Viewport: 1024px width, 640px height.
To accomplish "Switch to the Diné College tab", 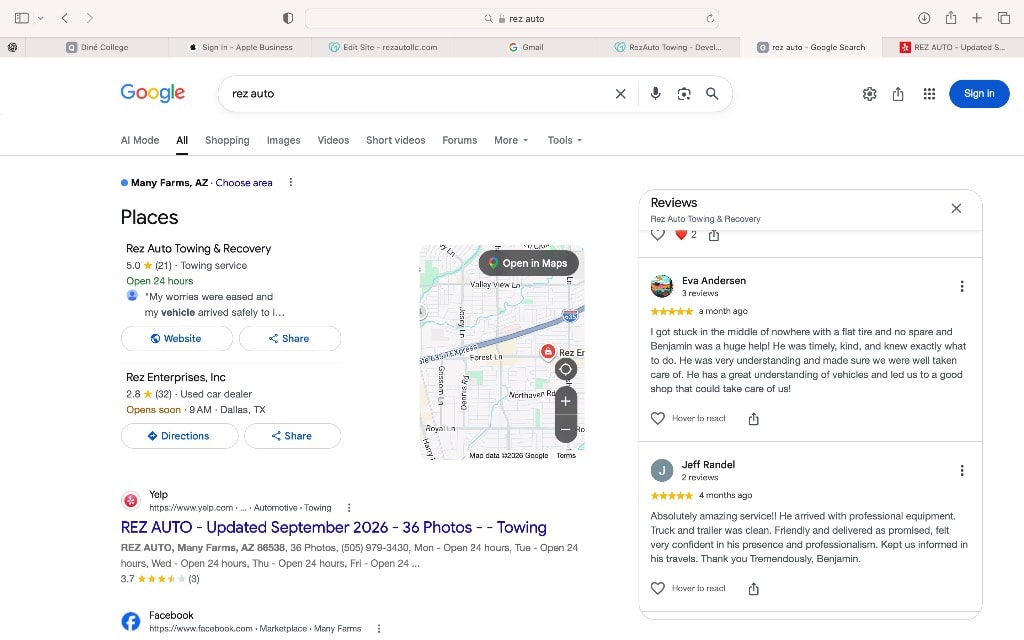I will coord(97,47).
